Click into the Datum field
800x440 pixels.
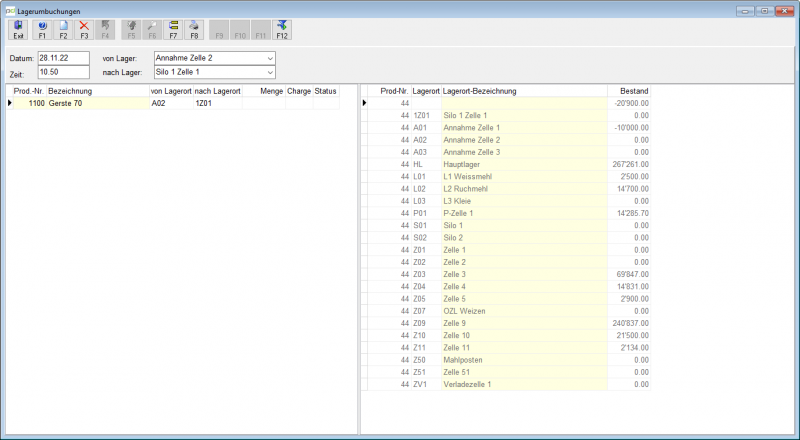coord(64,58)
